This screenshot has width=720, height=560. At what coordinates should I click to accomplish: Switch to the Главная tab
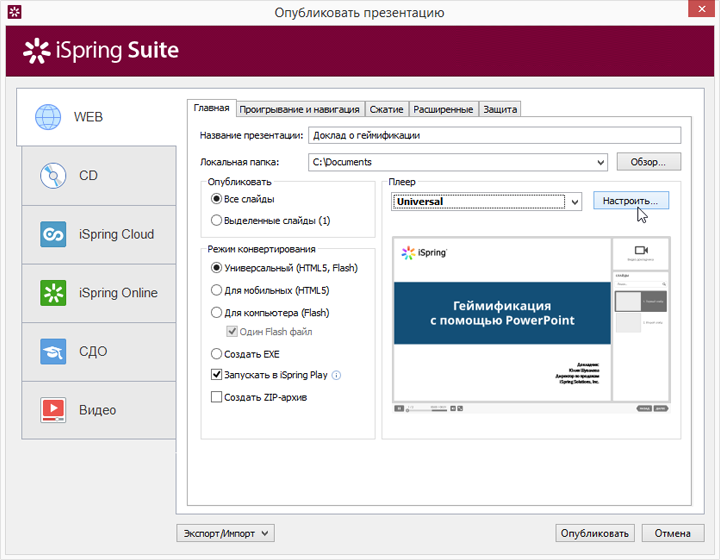pyautogui.click(x=211, y=108)
